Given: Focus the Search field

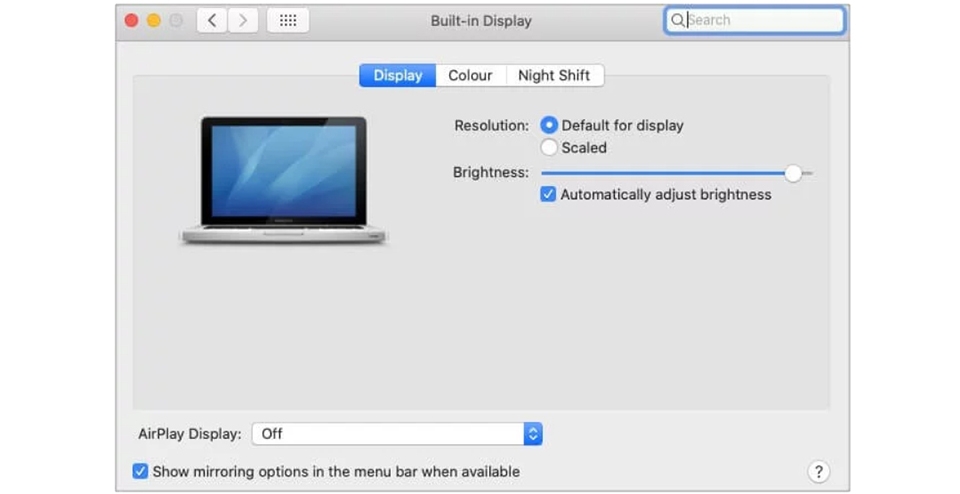Looking at the screenshot, I should [754, 20].
